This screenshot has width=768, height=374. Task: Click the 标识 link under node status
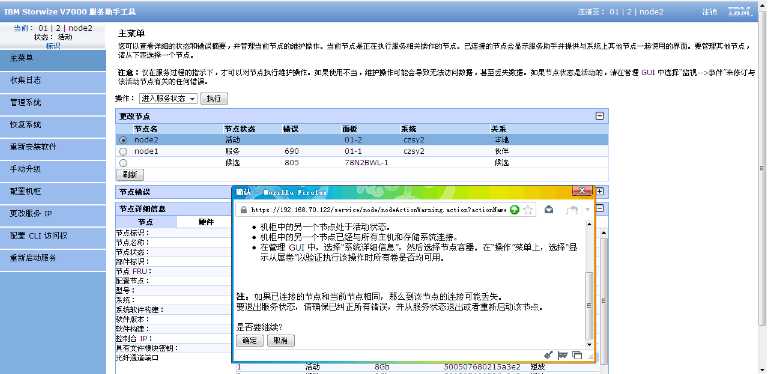[x=52, y=45]
